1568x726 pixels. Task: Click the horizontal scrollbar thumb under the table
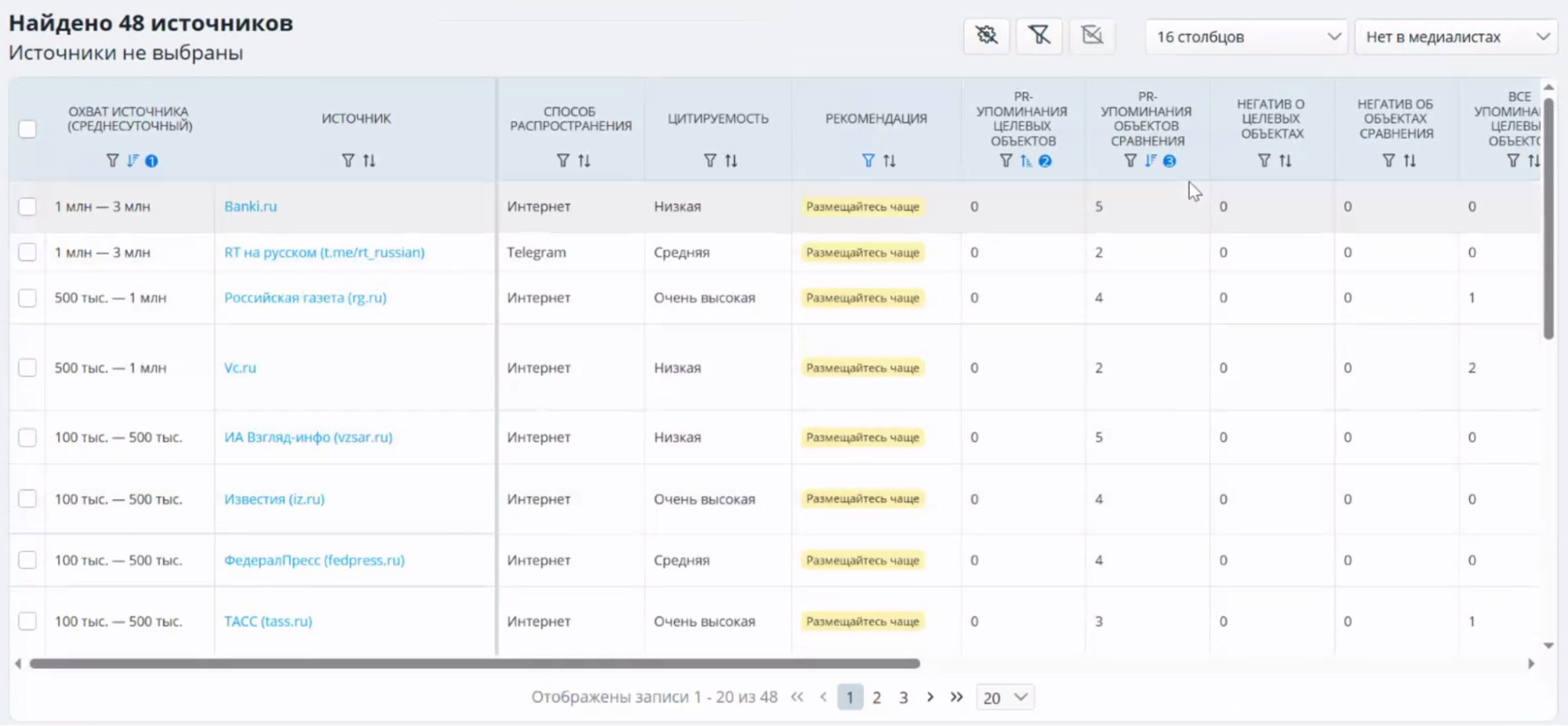pyautogui.click(x=474, y=664)
